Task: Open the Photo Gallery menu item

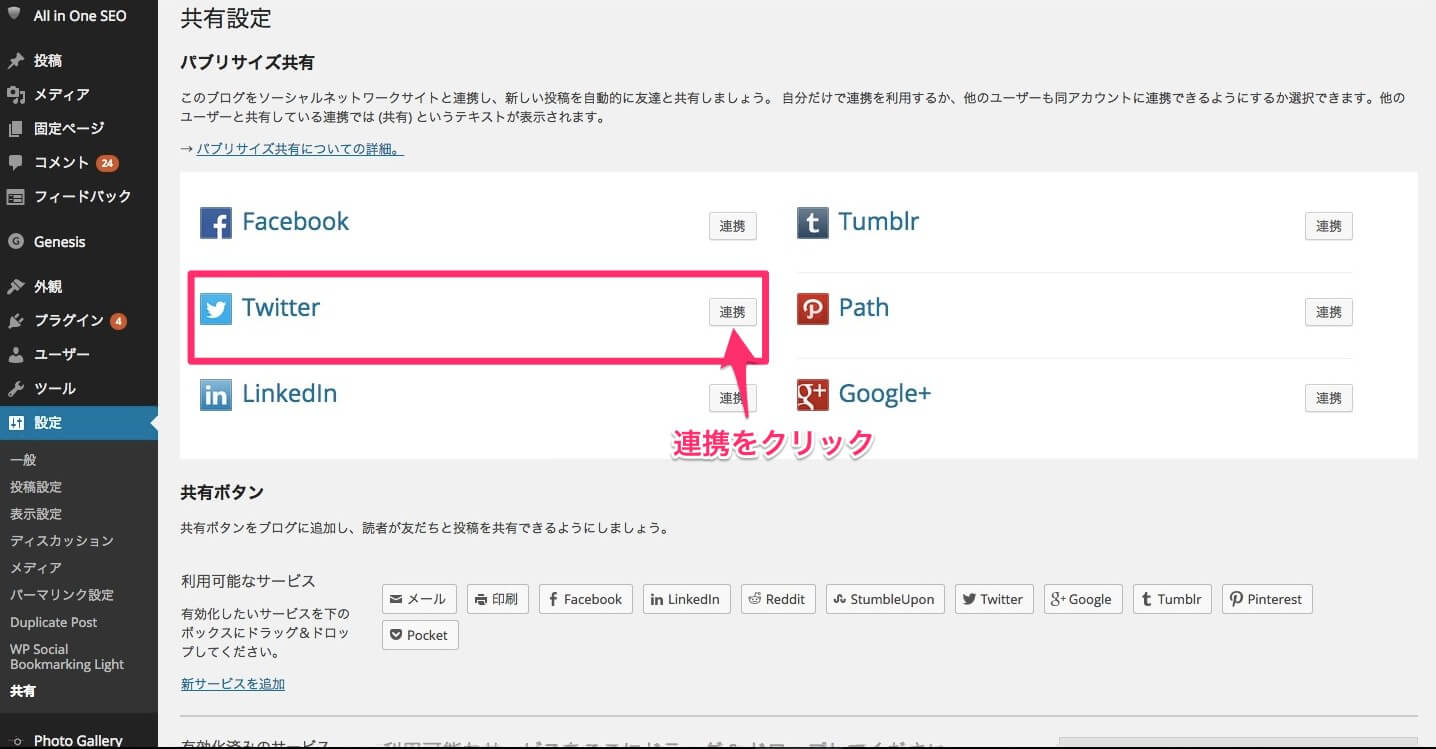Action: pos(79,740)
